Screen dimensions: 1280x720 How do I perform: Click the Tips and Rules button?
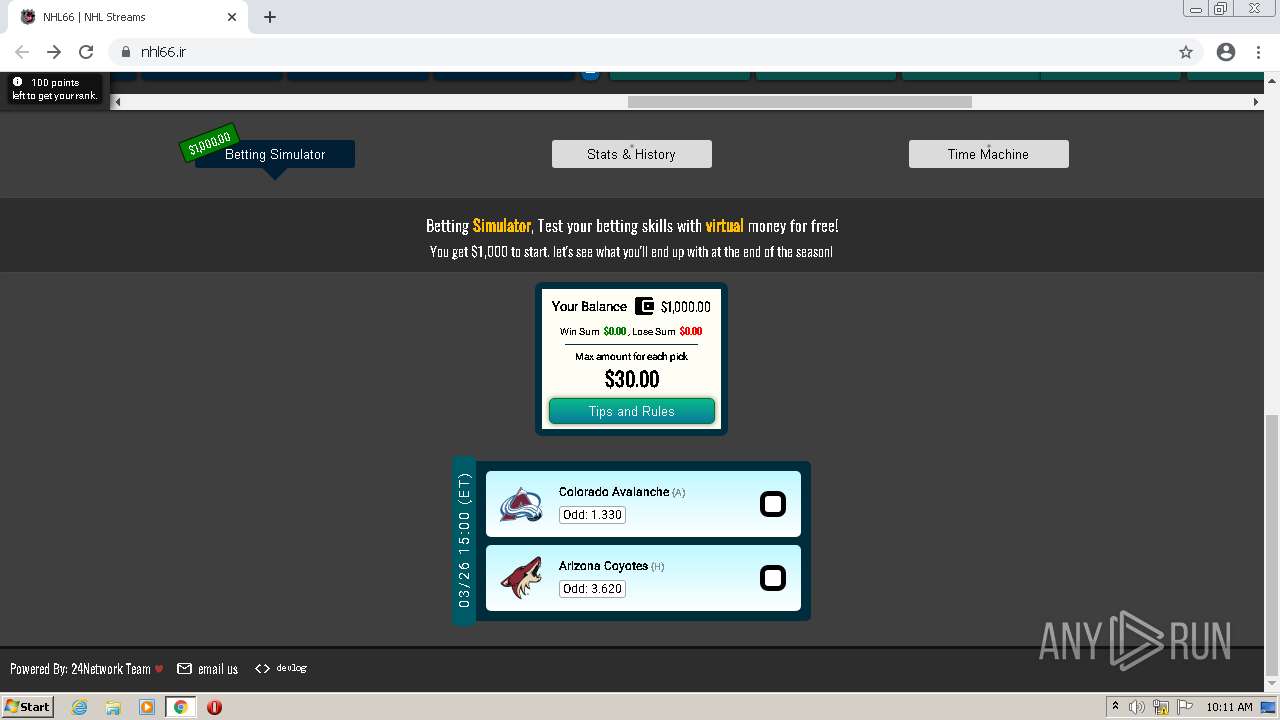point(632,411)
